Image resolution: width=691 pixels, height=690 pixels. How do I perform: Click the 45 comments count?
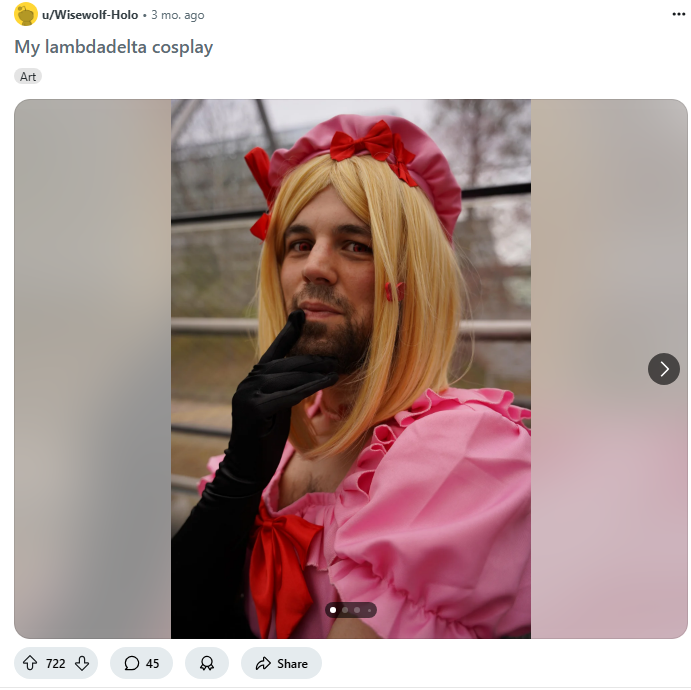152,664
